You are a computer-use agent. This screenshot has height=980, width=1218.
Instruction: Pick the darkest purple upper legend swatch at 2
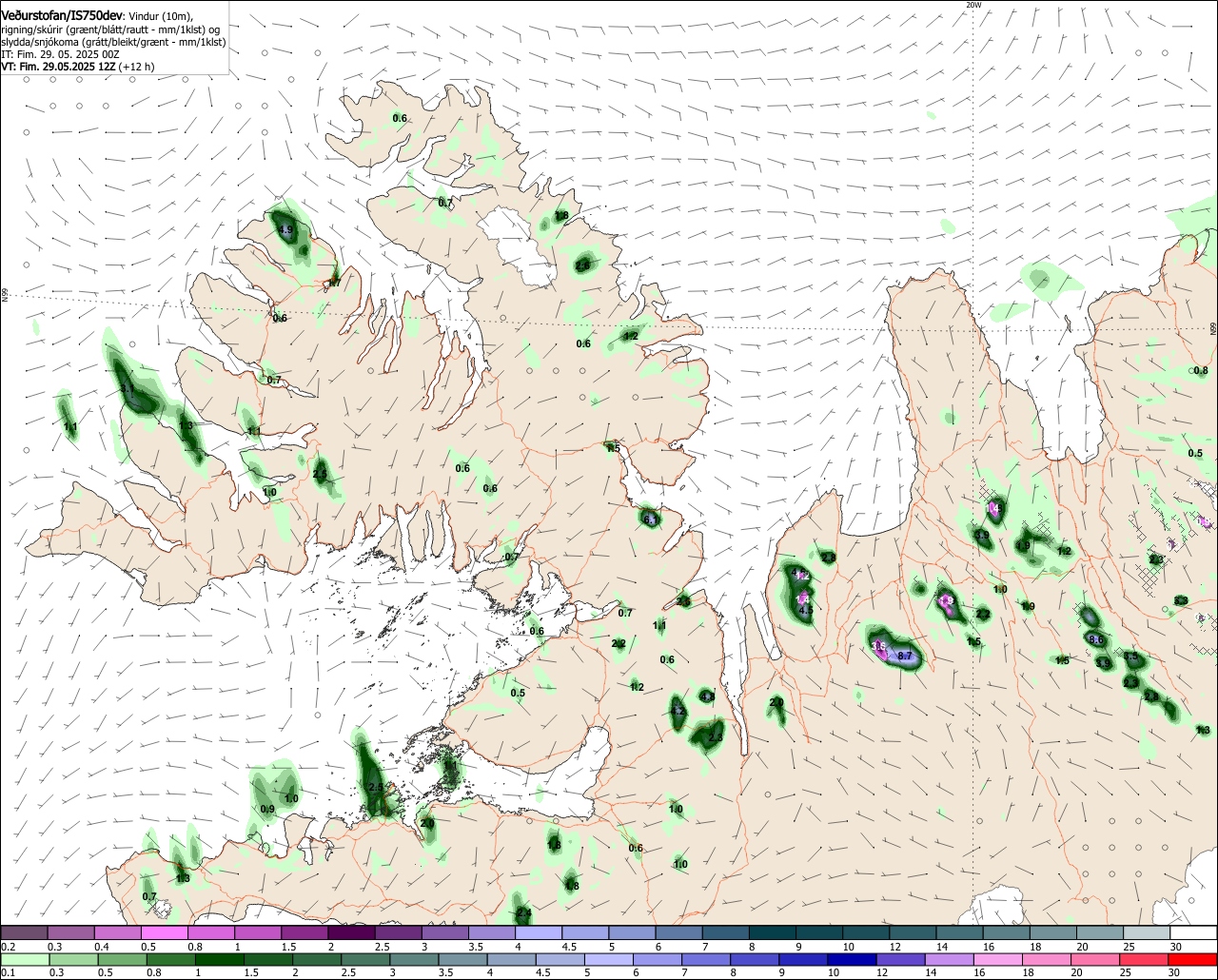click(x=350, y=933)
